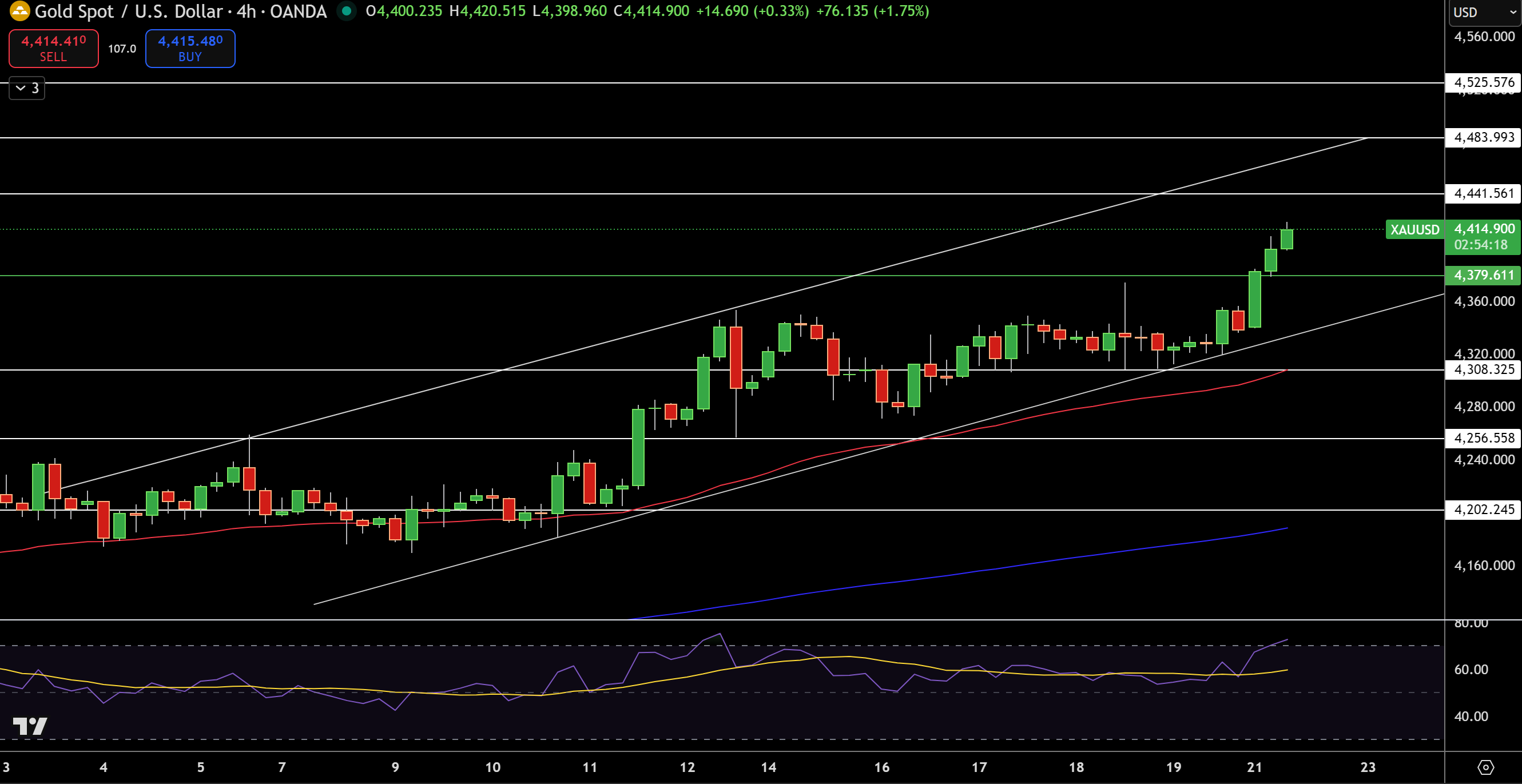Open chart settings hexagon gear icon

click(x=1485, y=767)
